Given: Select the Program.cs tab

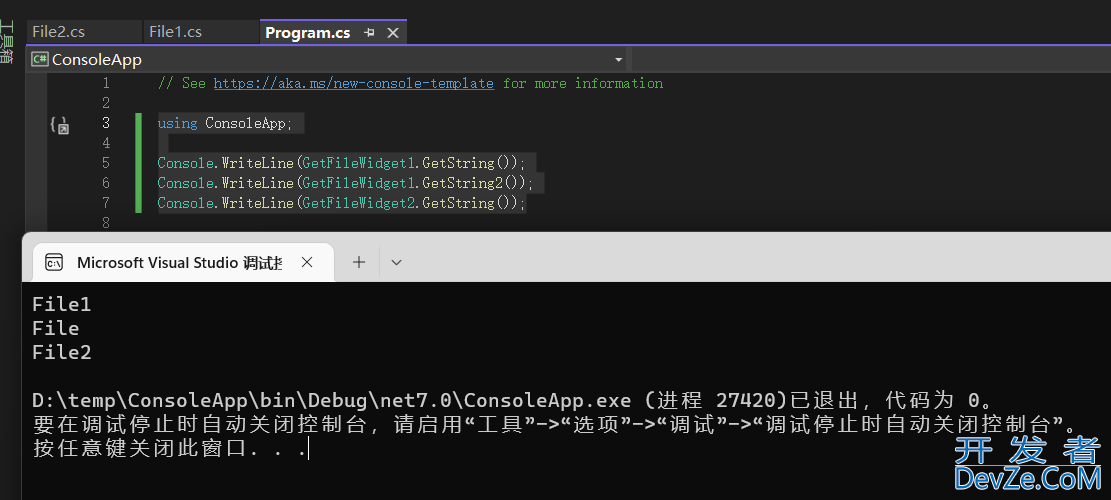Looking at the screenshot, I should [308, 33].
